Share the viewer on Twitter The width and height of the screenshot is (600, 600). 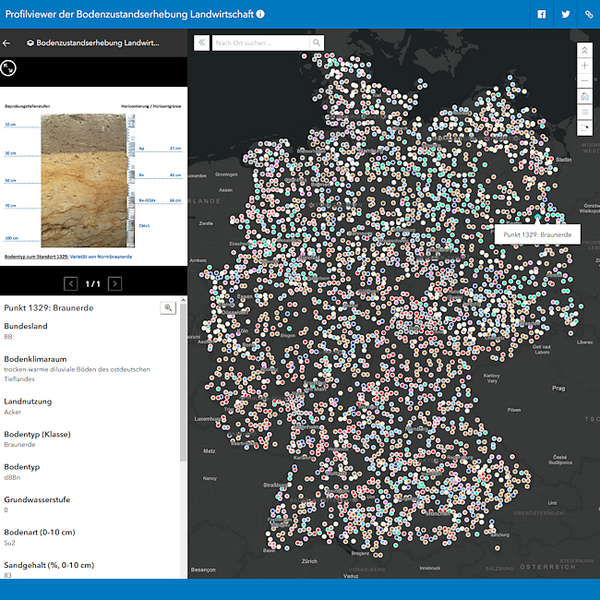pyautogui.click(x=565, y=14)
